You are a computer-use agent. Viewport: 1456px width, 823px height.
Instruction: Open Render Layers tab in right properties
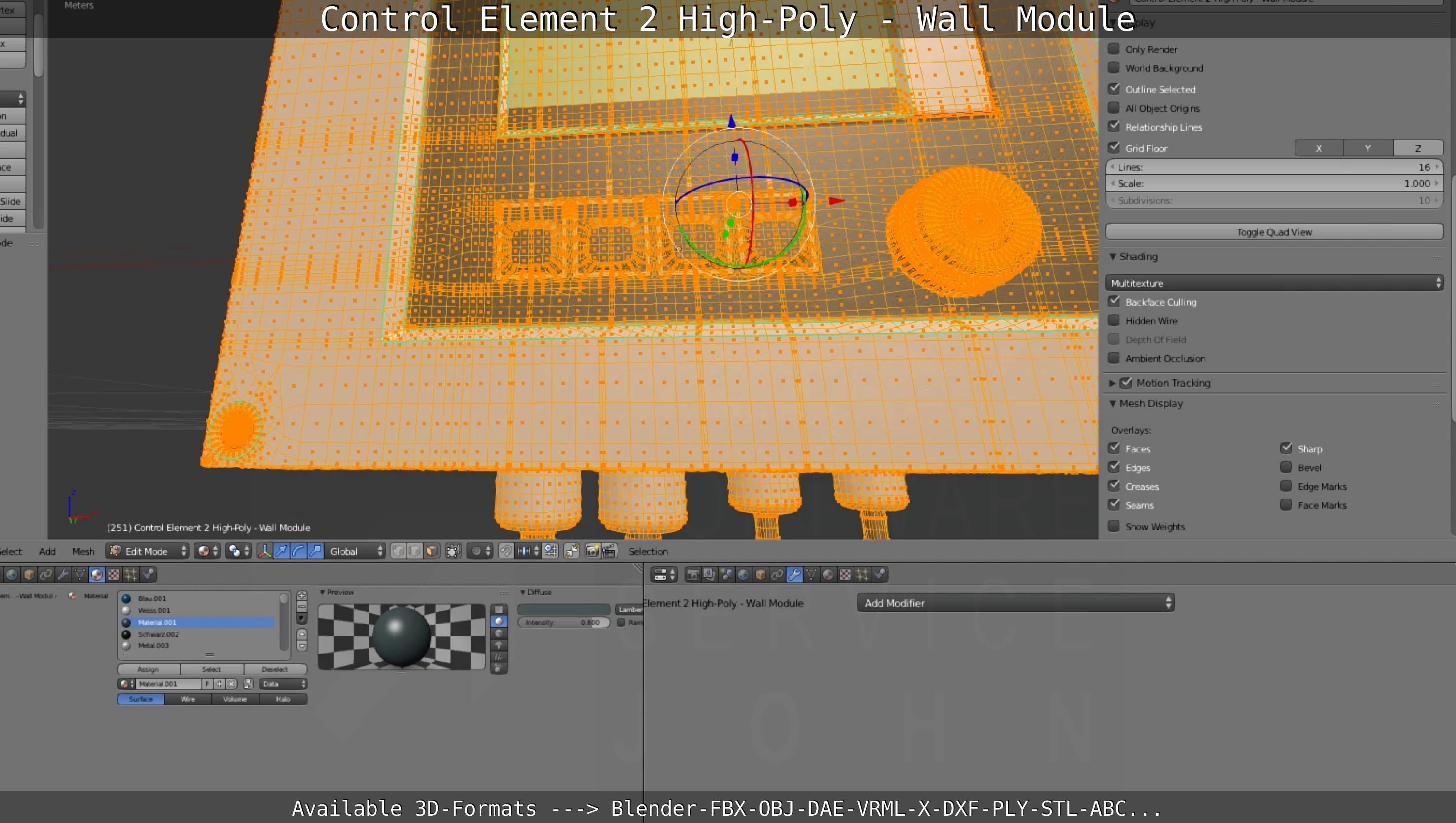(709, 575)
